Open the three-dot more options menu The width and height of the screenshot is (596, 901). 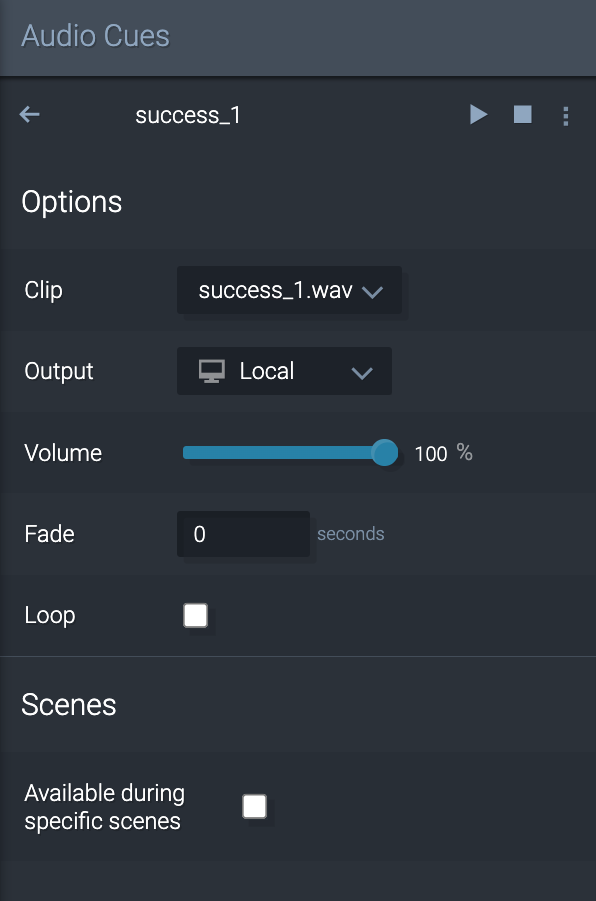[x=566, y=115]
